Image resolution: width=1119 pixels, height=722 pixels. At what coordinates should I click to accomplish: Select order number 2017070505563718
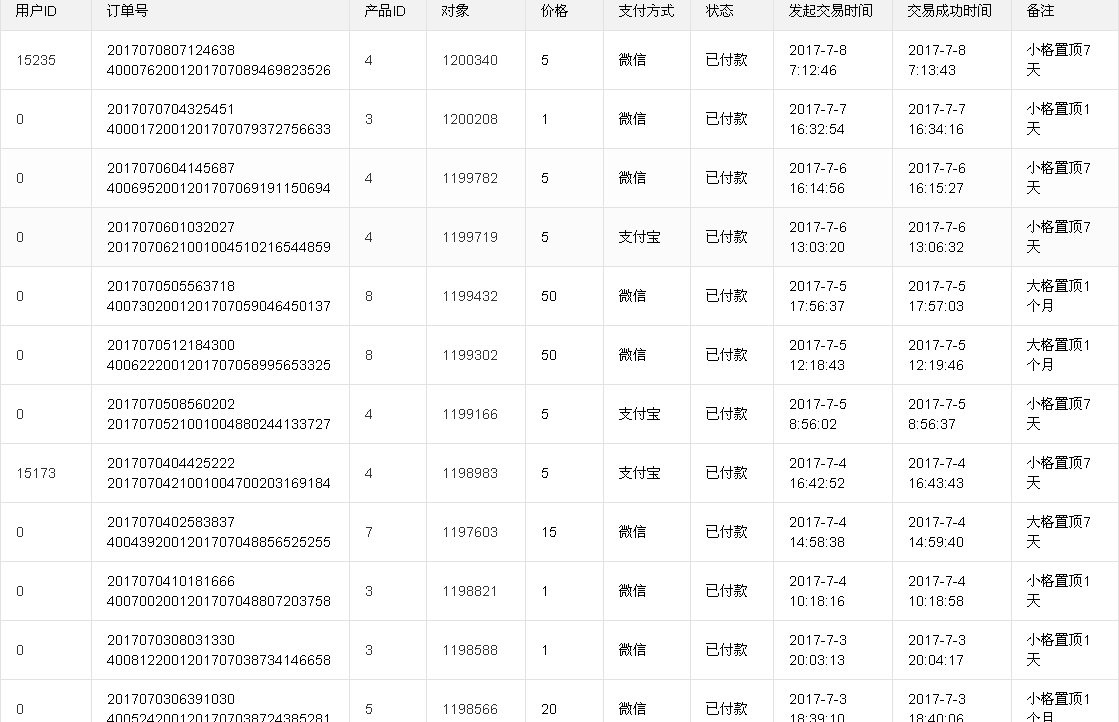click(x=171, y=286)
